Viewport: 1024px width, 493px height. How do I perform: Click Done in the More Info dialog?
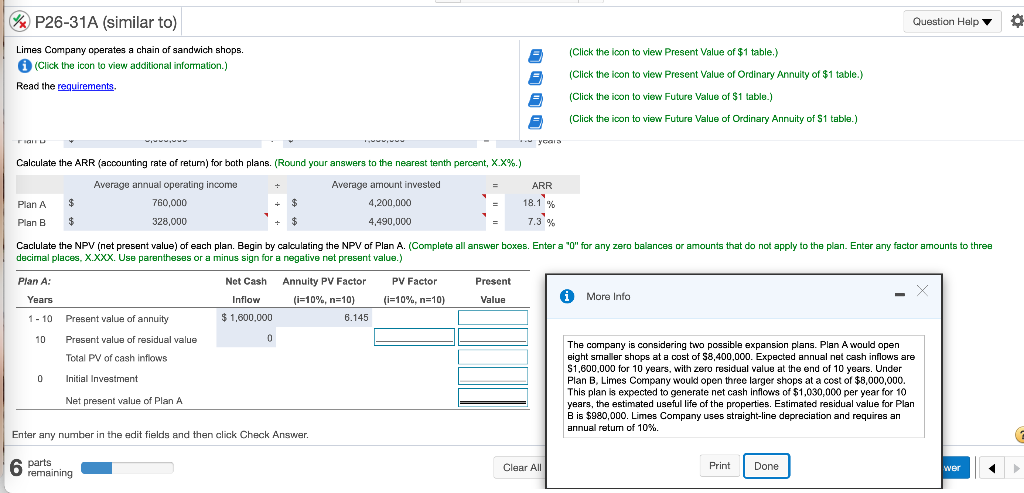point(766,466)
